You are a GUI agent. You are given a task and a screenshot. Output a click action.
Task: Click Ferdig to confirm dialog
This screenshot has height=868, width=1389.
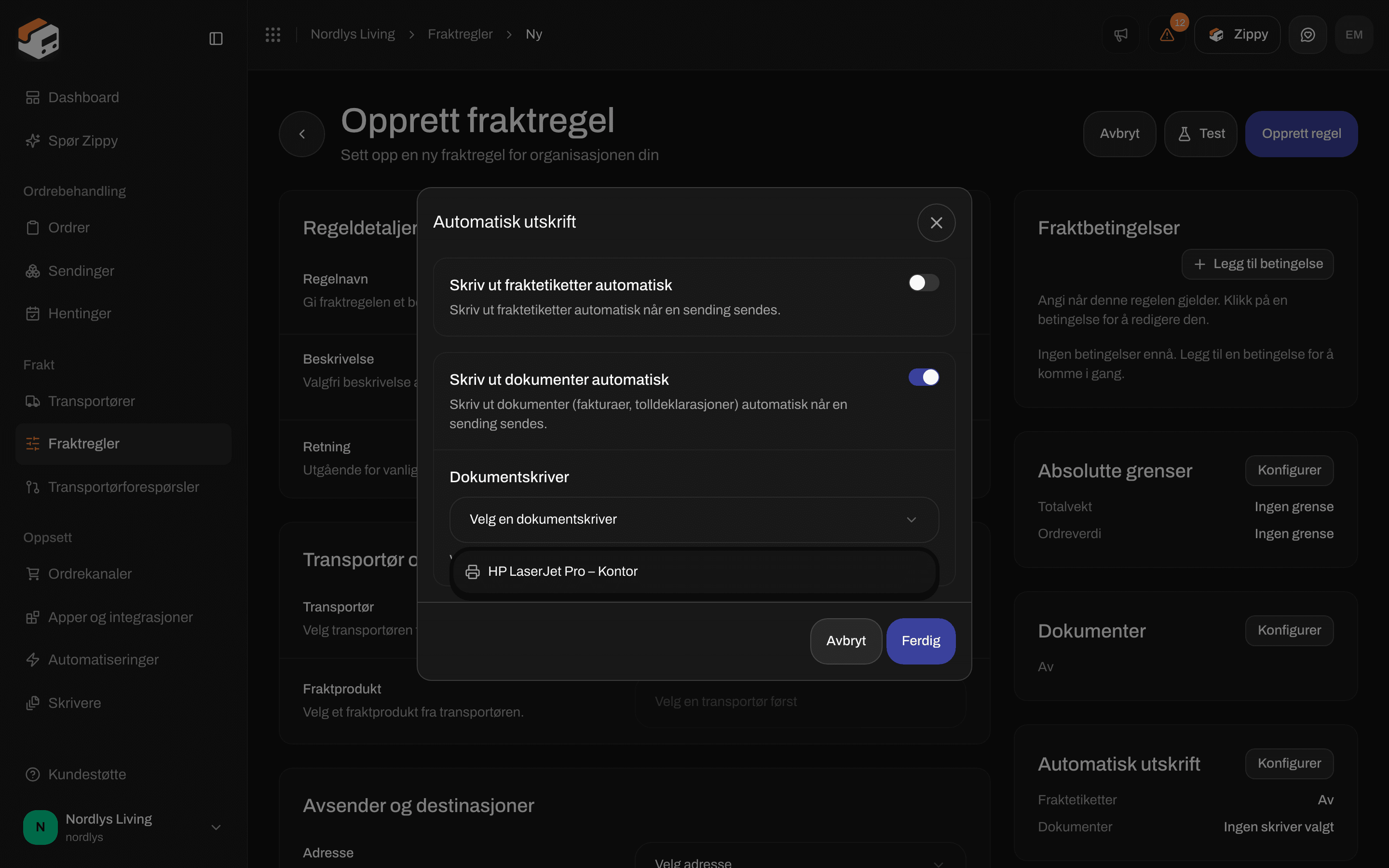click(921, 641)
